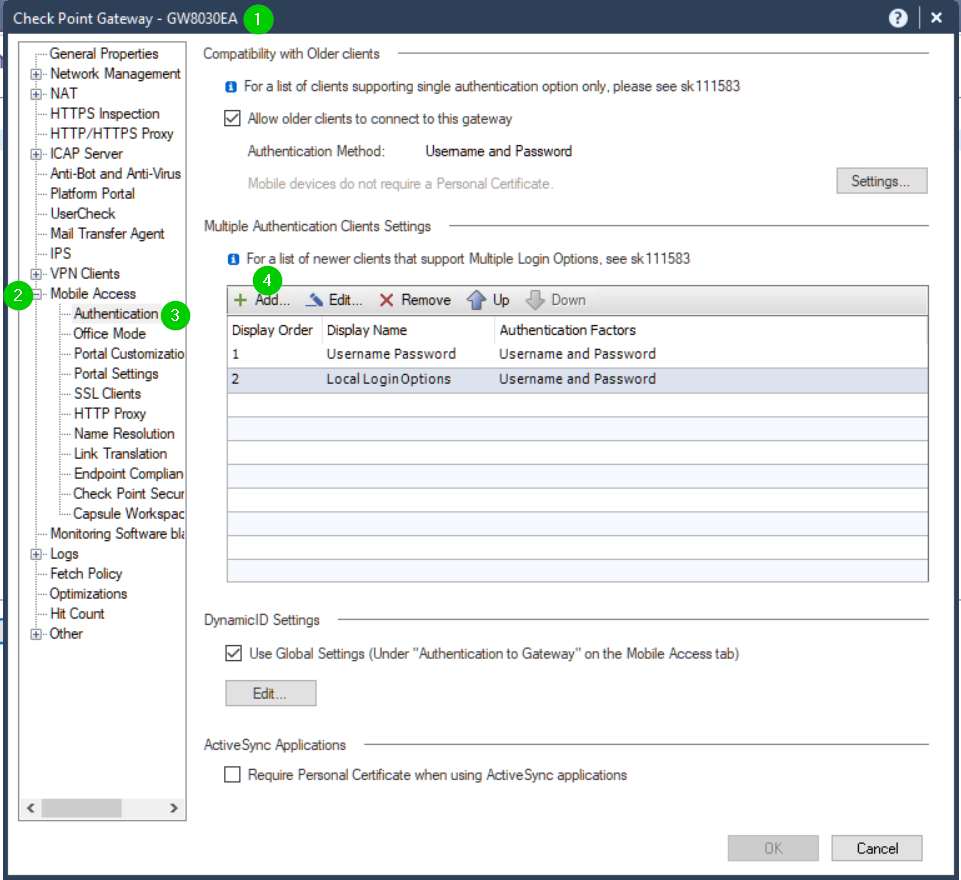Click info icon beside sk111583 older clients note
Viewport: 961px width, 880px height.
coord(232,87)
